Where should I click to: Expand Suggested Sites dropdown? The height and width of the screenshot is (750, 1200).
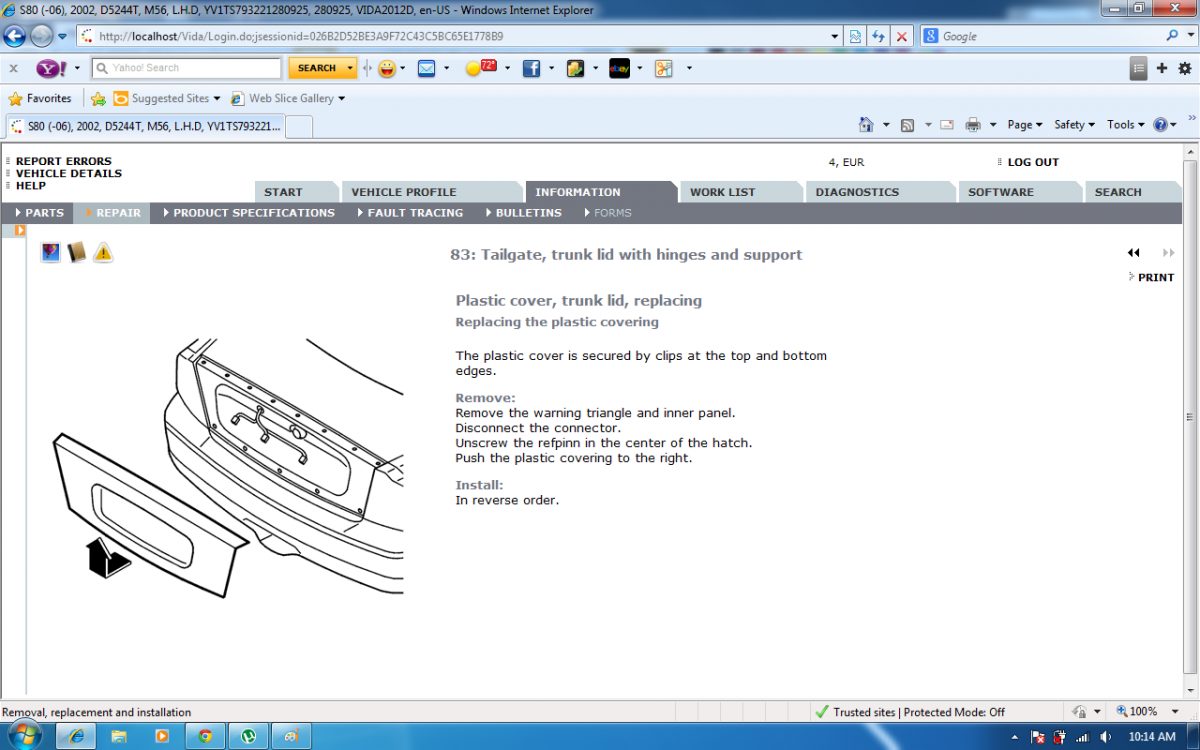pos(217,99)
